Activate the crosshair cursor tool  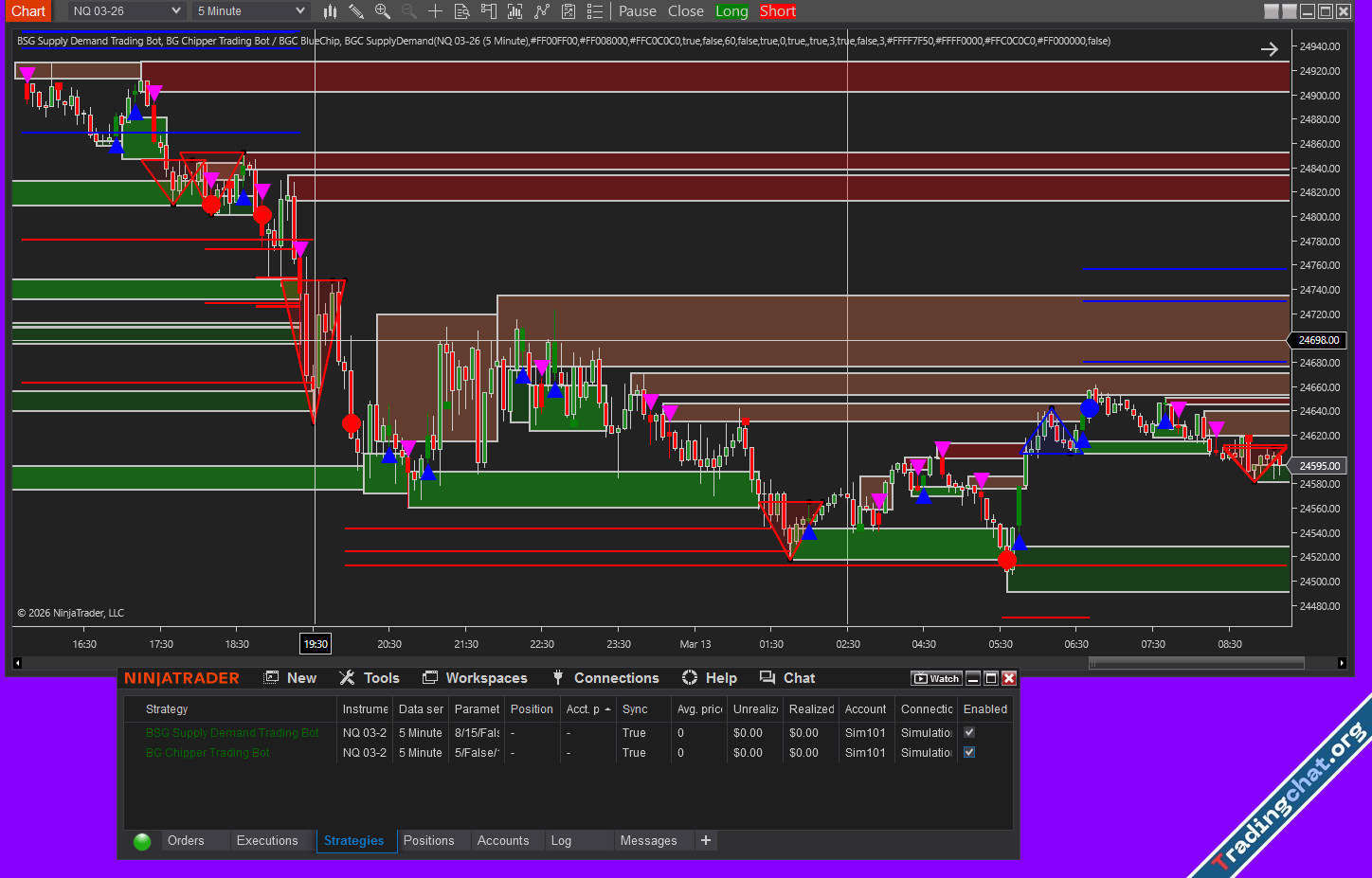pos(435,11)
